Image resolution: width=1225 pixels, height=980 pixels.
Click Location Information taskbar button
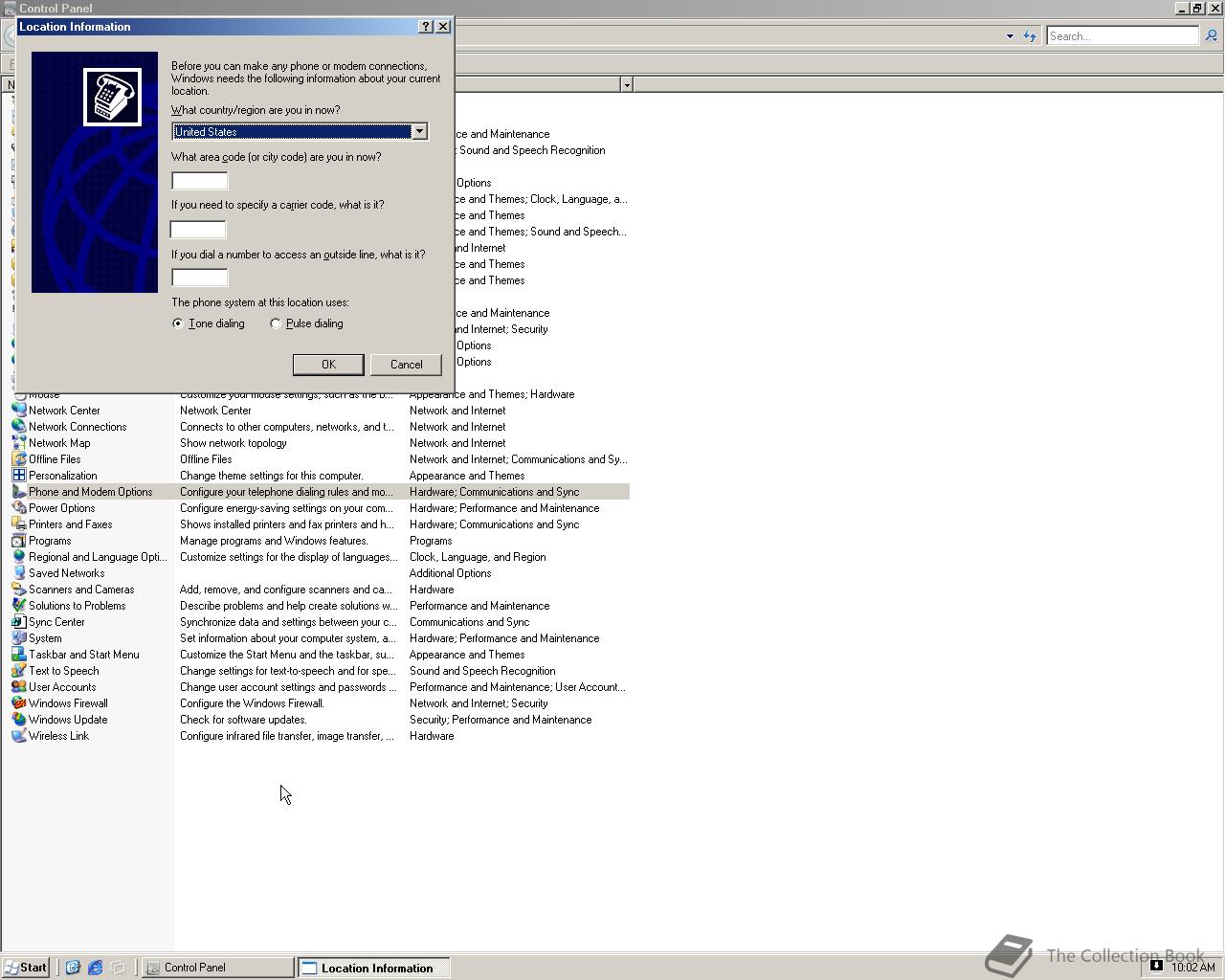373,968
